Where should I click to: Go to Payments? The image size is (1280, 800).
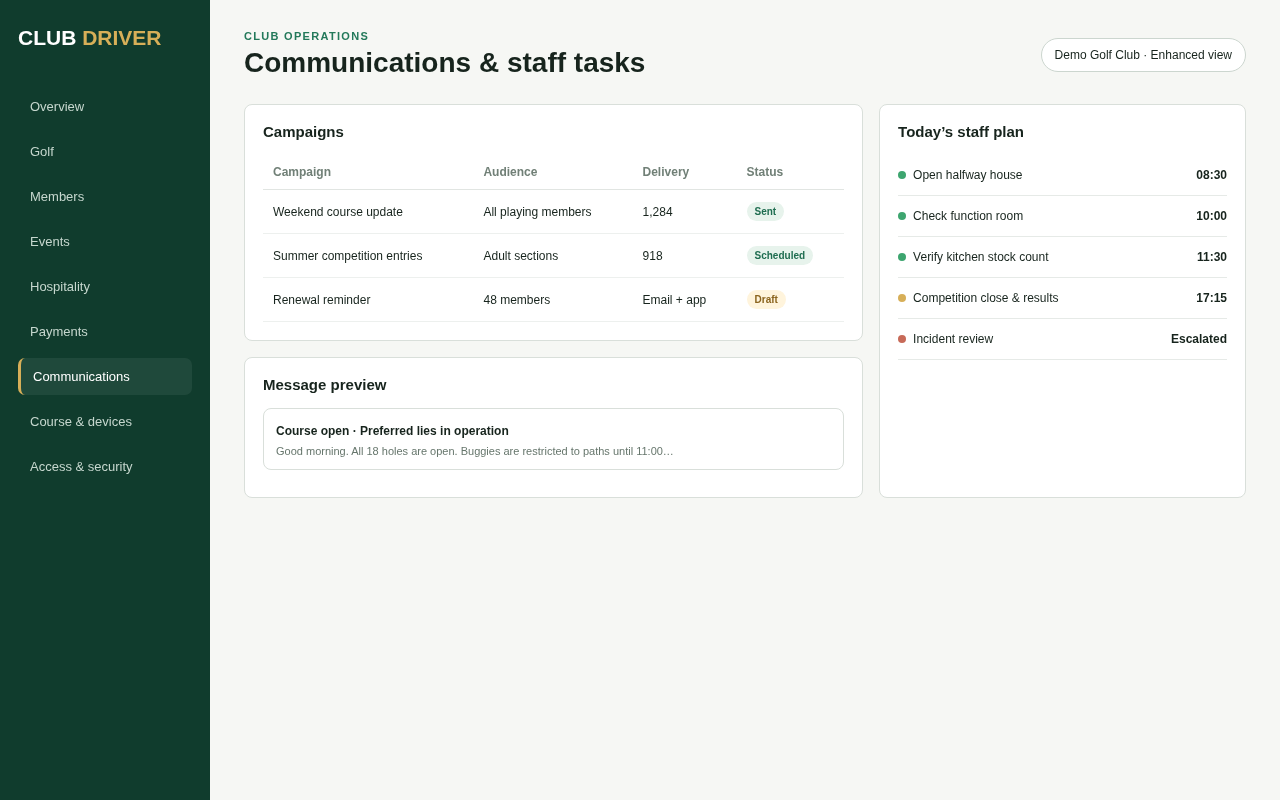click(x=105, y=332)
